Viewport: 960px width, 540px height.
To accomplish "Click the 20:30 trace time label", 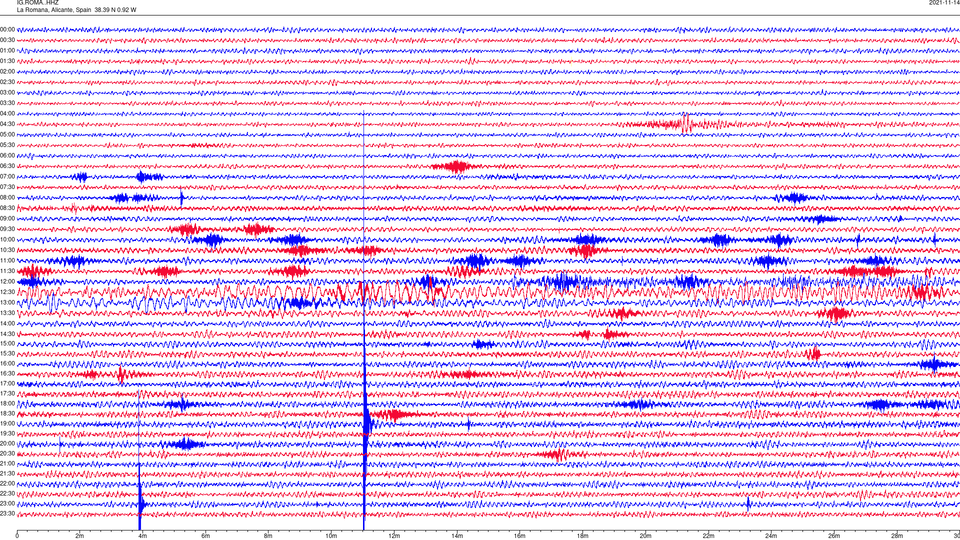I will [x=7, y=454].
